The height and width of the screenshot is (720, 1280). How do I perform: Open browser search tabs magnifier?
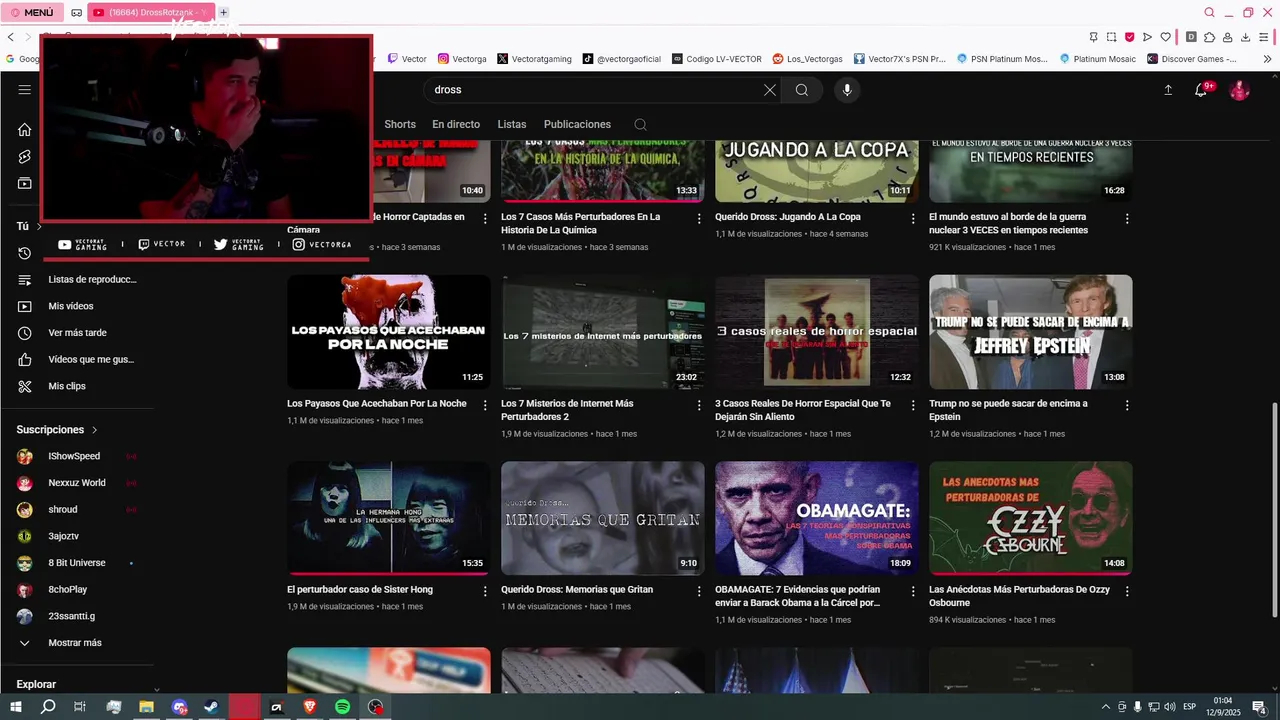pyautogui.click(x=1209, y=13)
